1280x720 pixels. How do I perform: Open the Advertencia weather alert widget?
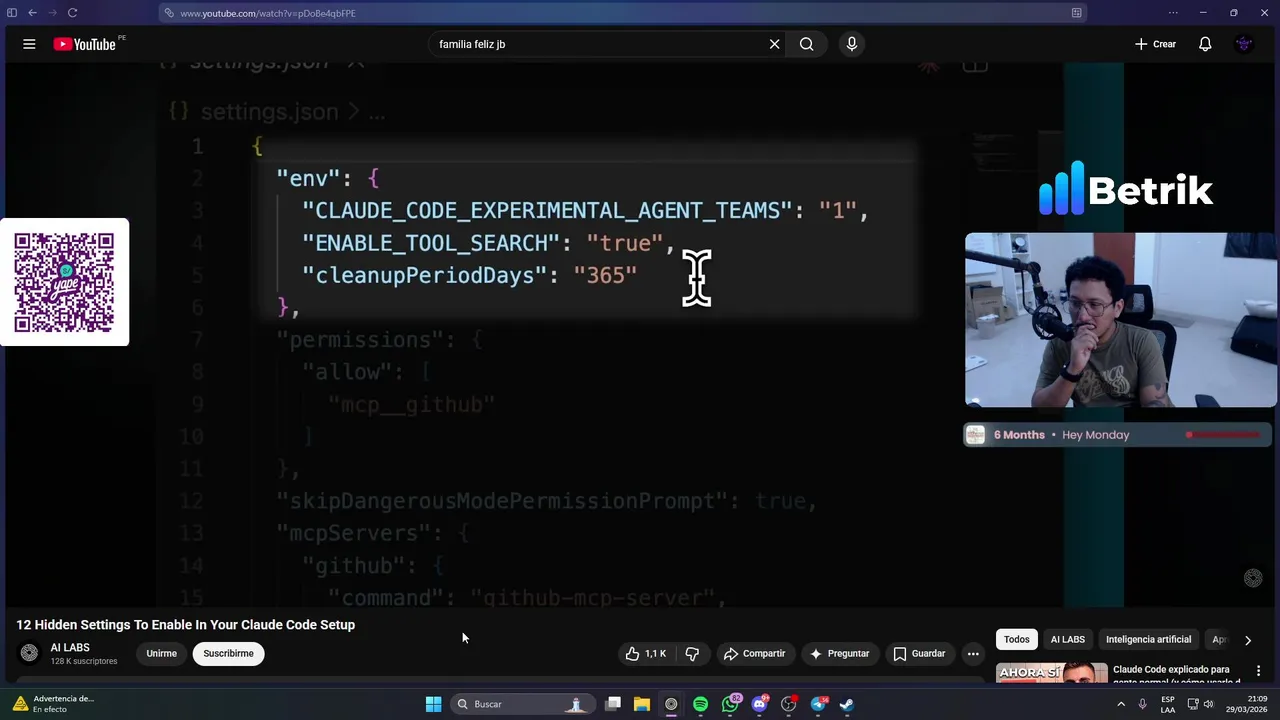tap(53, 704)
